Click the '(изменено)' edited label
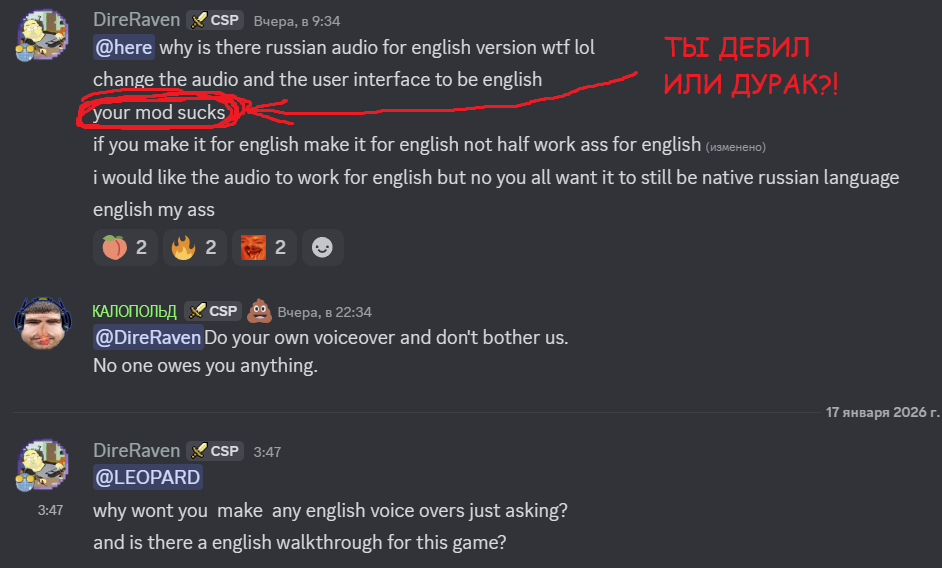The width and height of the screenshot is (942, 568). [x=735, y=147]
